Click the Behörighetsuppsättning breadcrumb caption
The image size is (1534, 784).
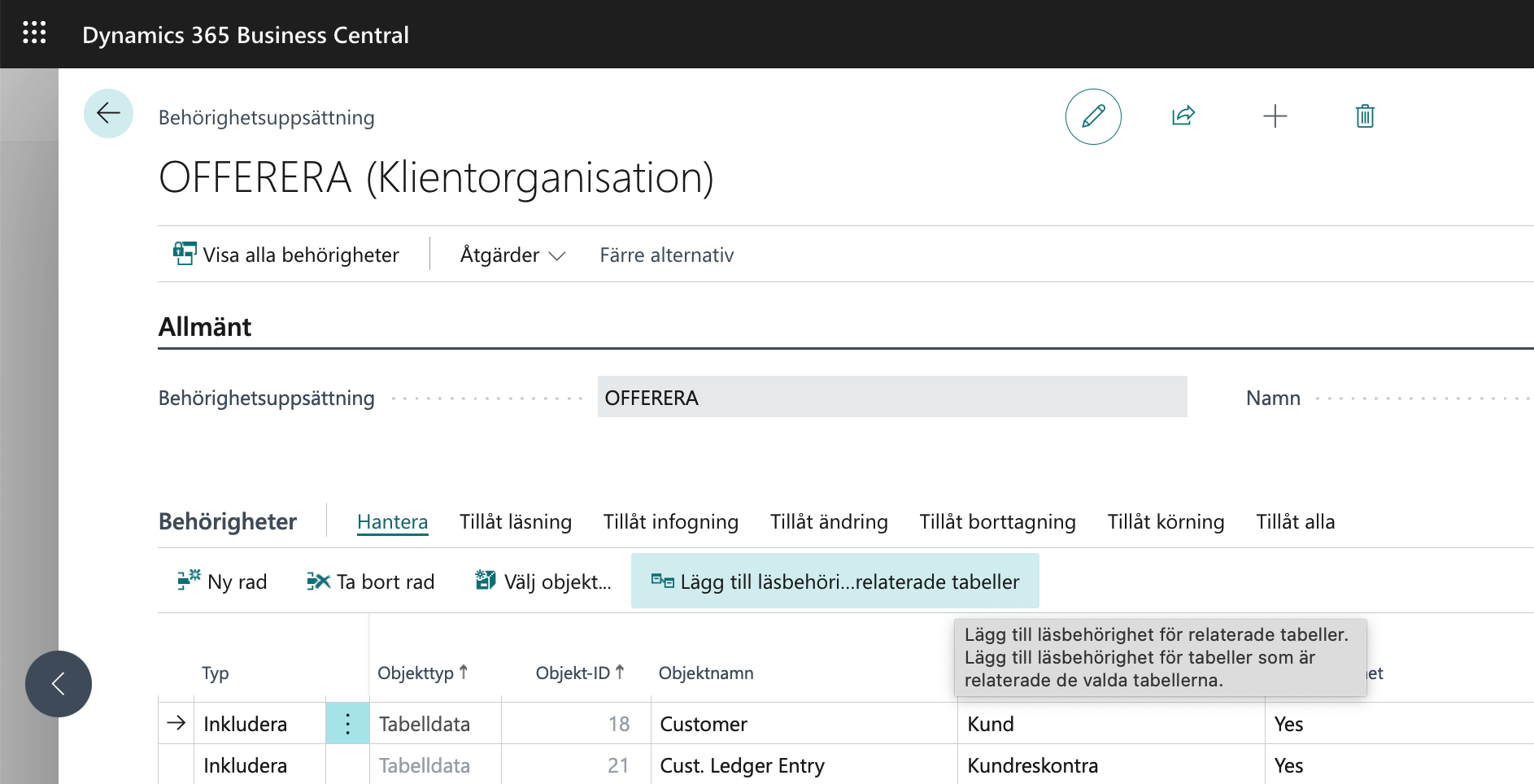click(x=267, y=117)
